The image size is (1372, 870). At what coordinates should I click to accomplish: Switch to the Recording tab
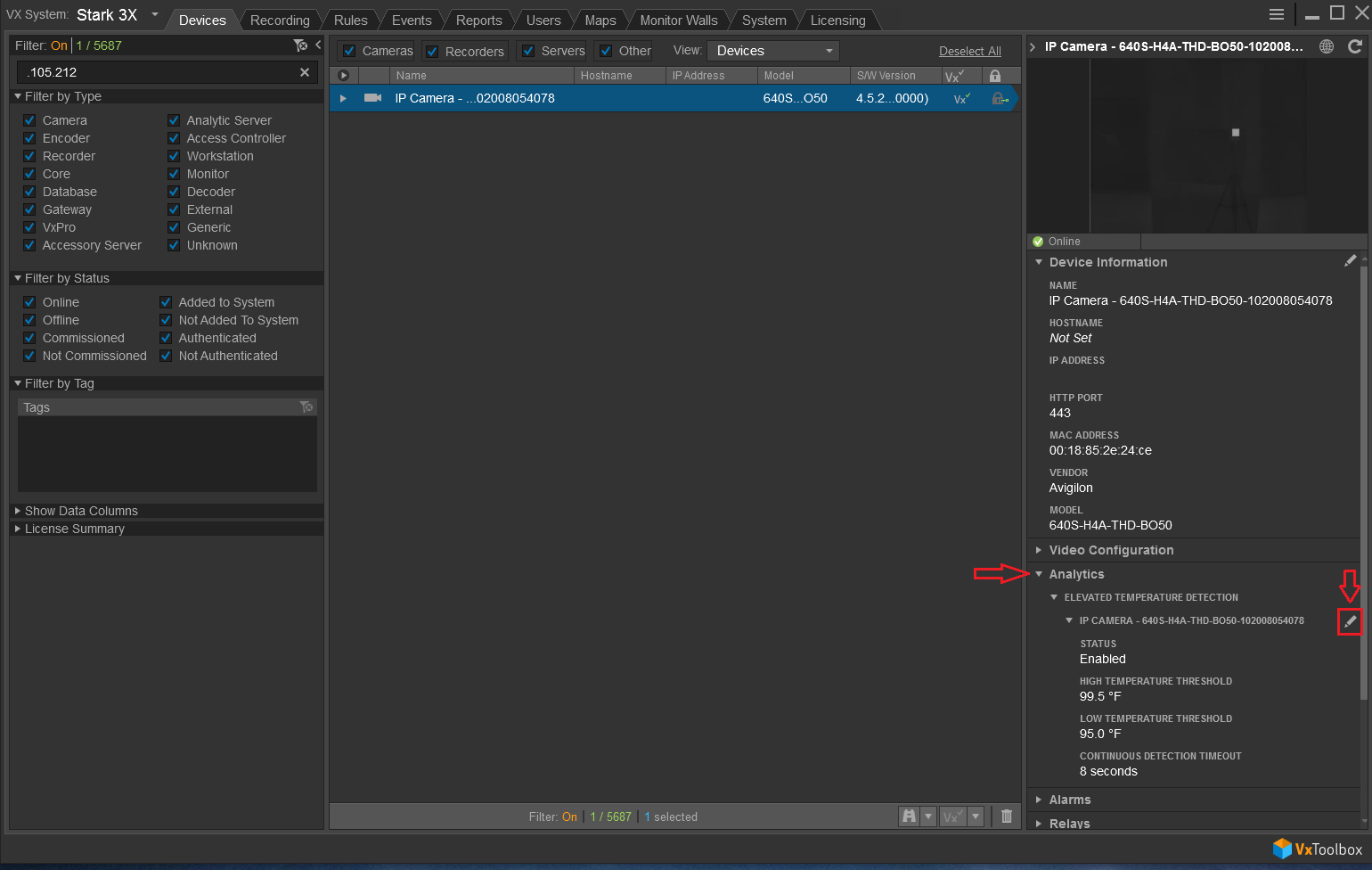pos(280,20)
